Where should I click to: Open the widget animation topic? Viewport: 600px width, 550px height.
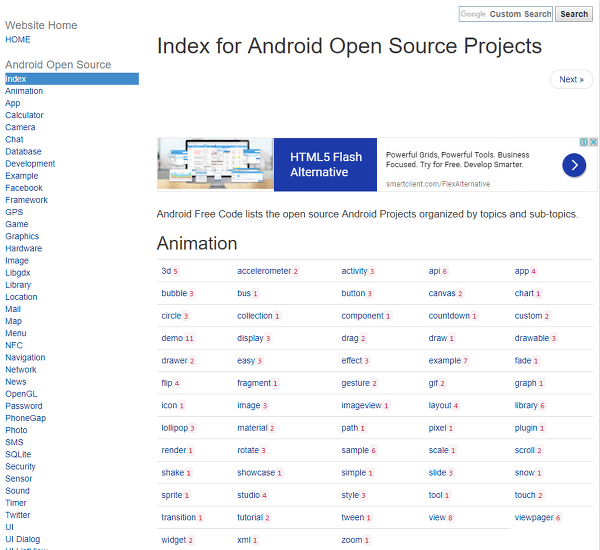click(174, 540)
